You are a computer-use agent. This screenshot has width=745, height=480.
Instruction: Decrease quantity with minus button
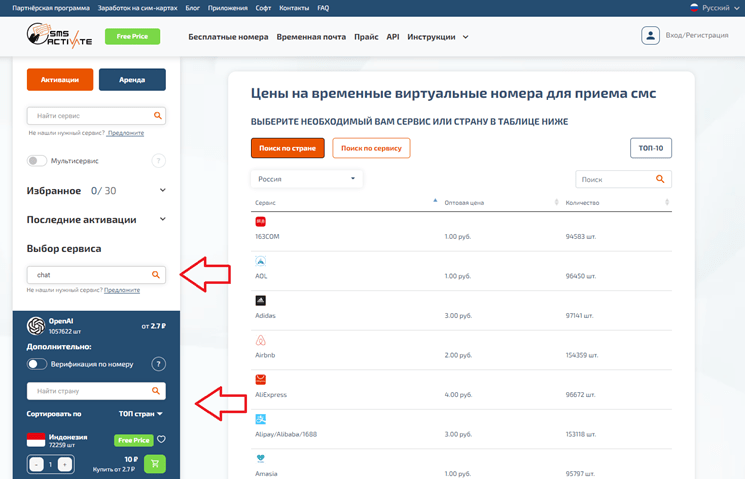click(x=36, y=464)
